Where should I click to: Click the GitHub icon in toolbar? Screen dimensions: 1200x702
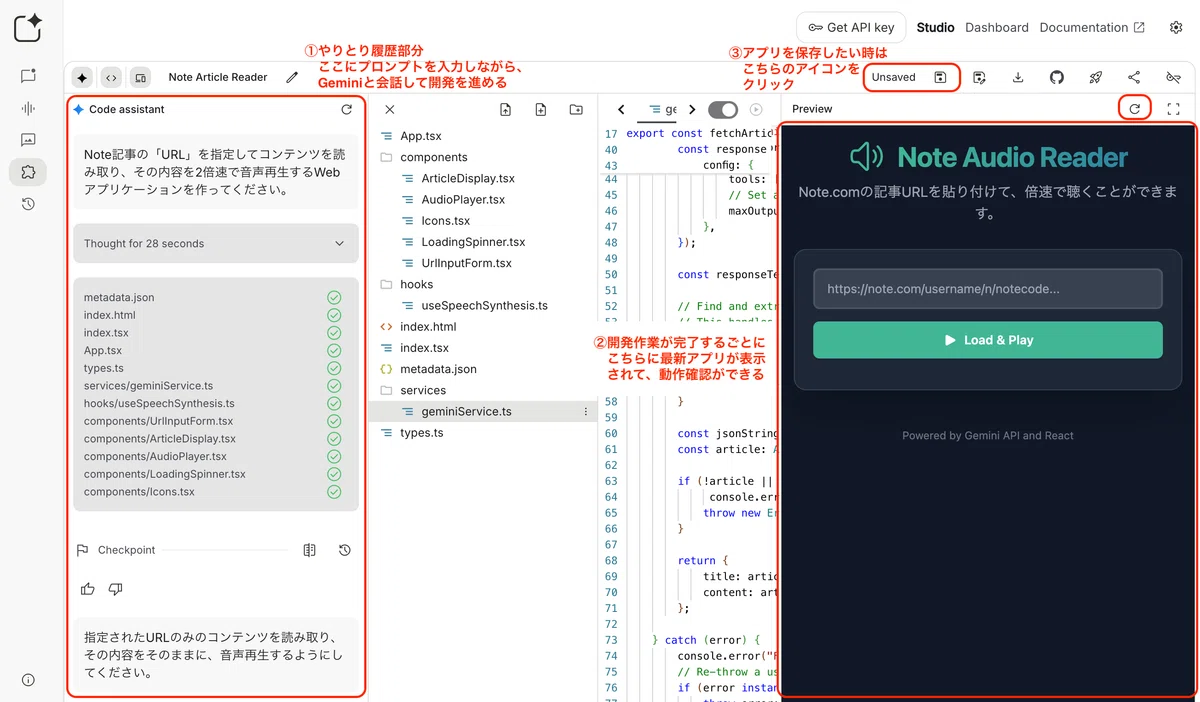coord(1057,77)
